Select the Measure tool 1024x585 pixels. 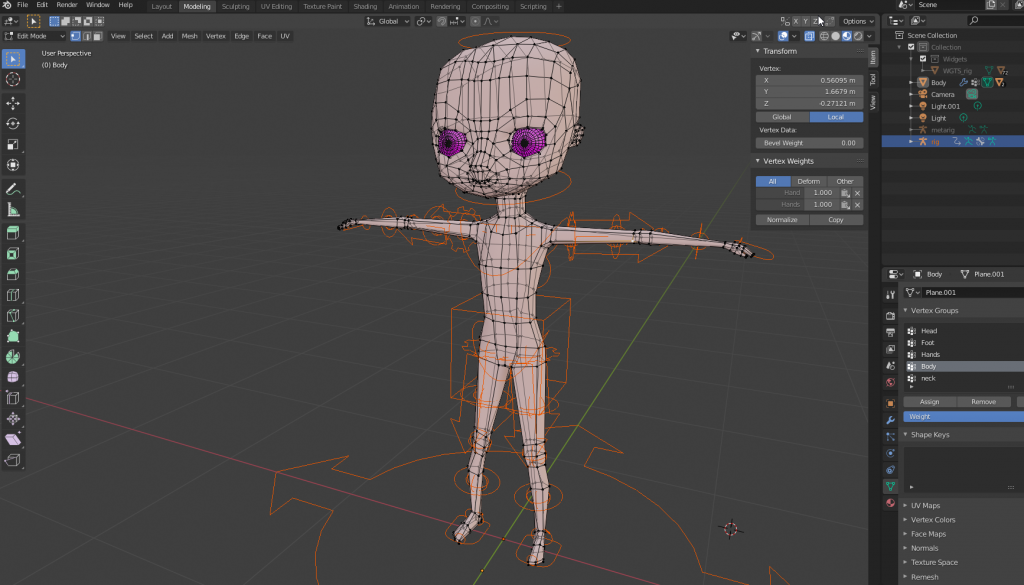pyautogui.click(x=13, y=210)
